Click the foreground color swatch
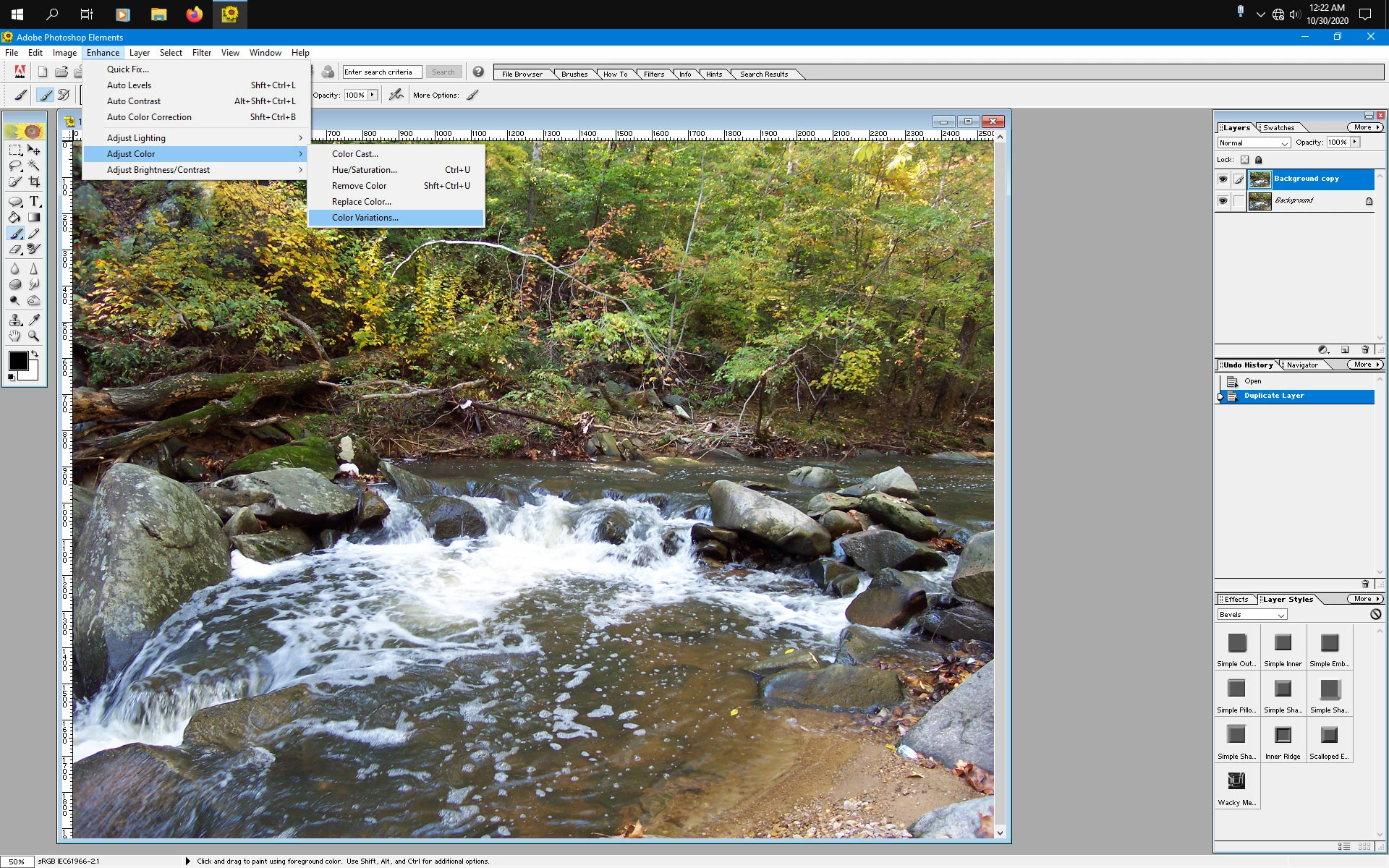 [x=18, y=360]
